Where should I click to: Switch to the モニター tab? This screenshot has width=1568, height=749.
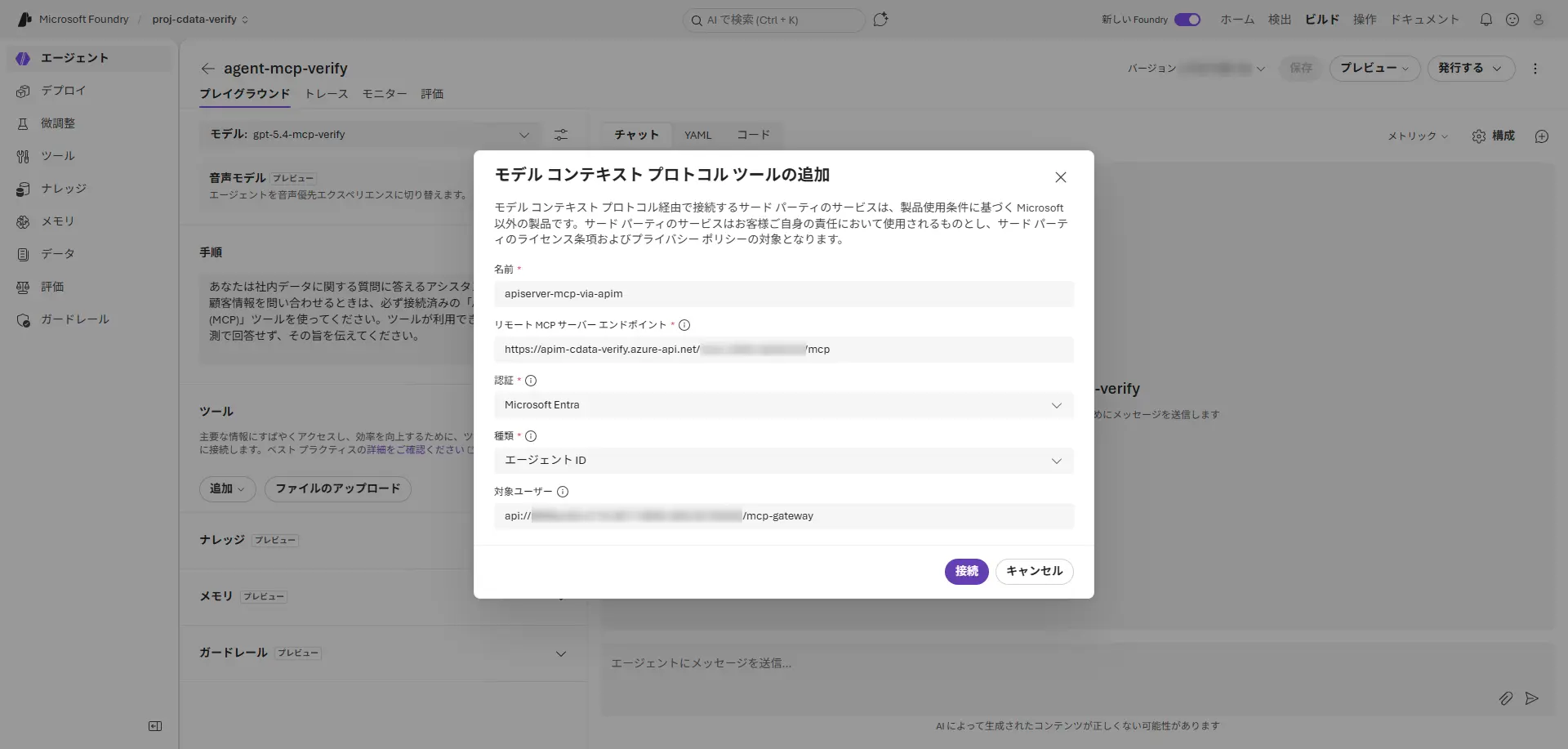pyautogui.click(x=385, y=94)
